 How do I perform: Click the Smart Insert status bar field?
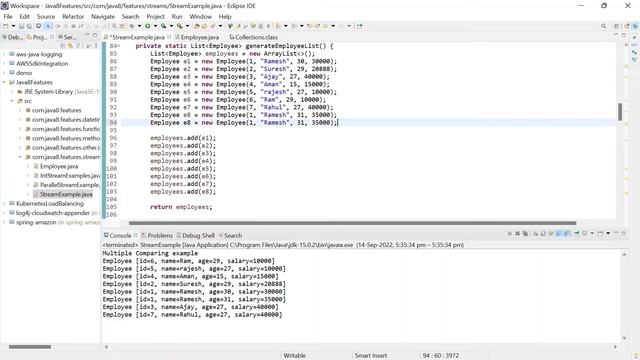371,356
